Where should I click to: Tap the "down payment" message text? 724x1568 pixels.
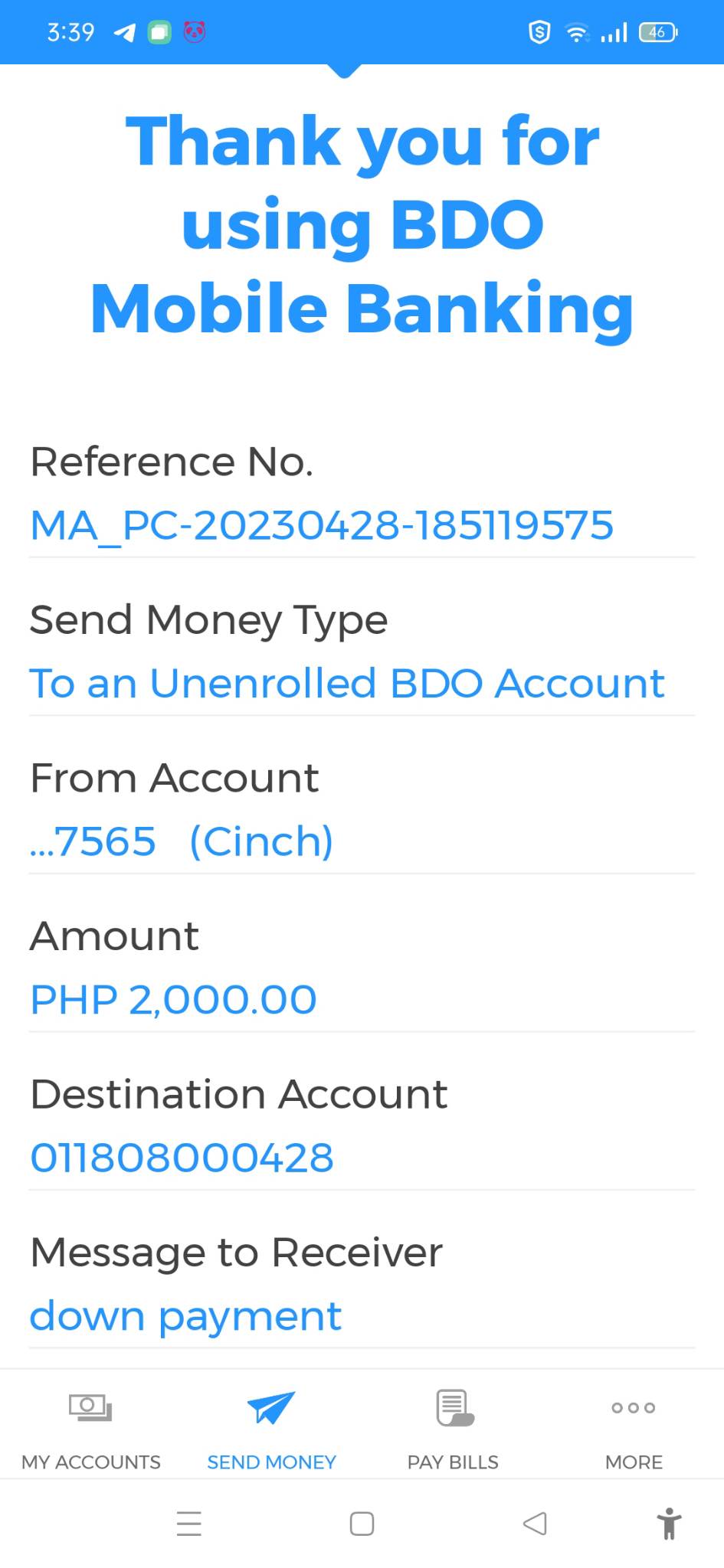coord(185,1316)
